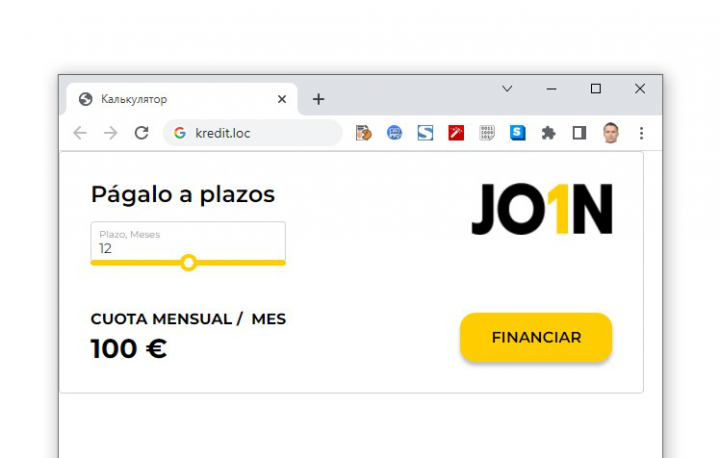The image size is (720, 458).
Task: Click the striped S extension icon
Action: coord(425,133)
